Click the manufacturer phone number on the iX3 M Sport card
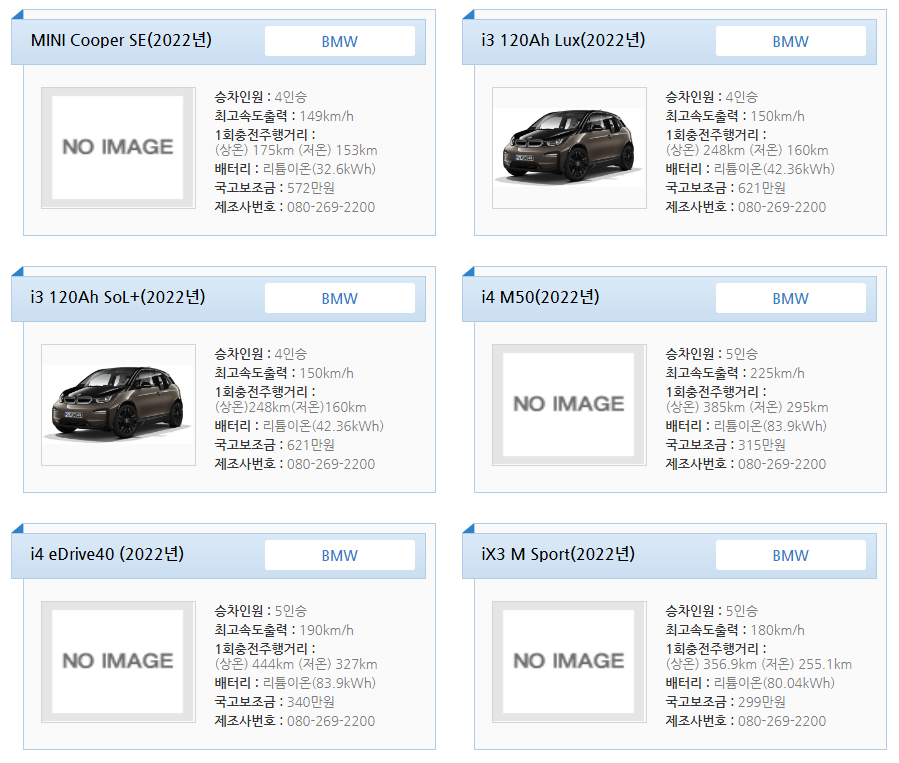 pyautogui.click(x=782, y=721)
